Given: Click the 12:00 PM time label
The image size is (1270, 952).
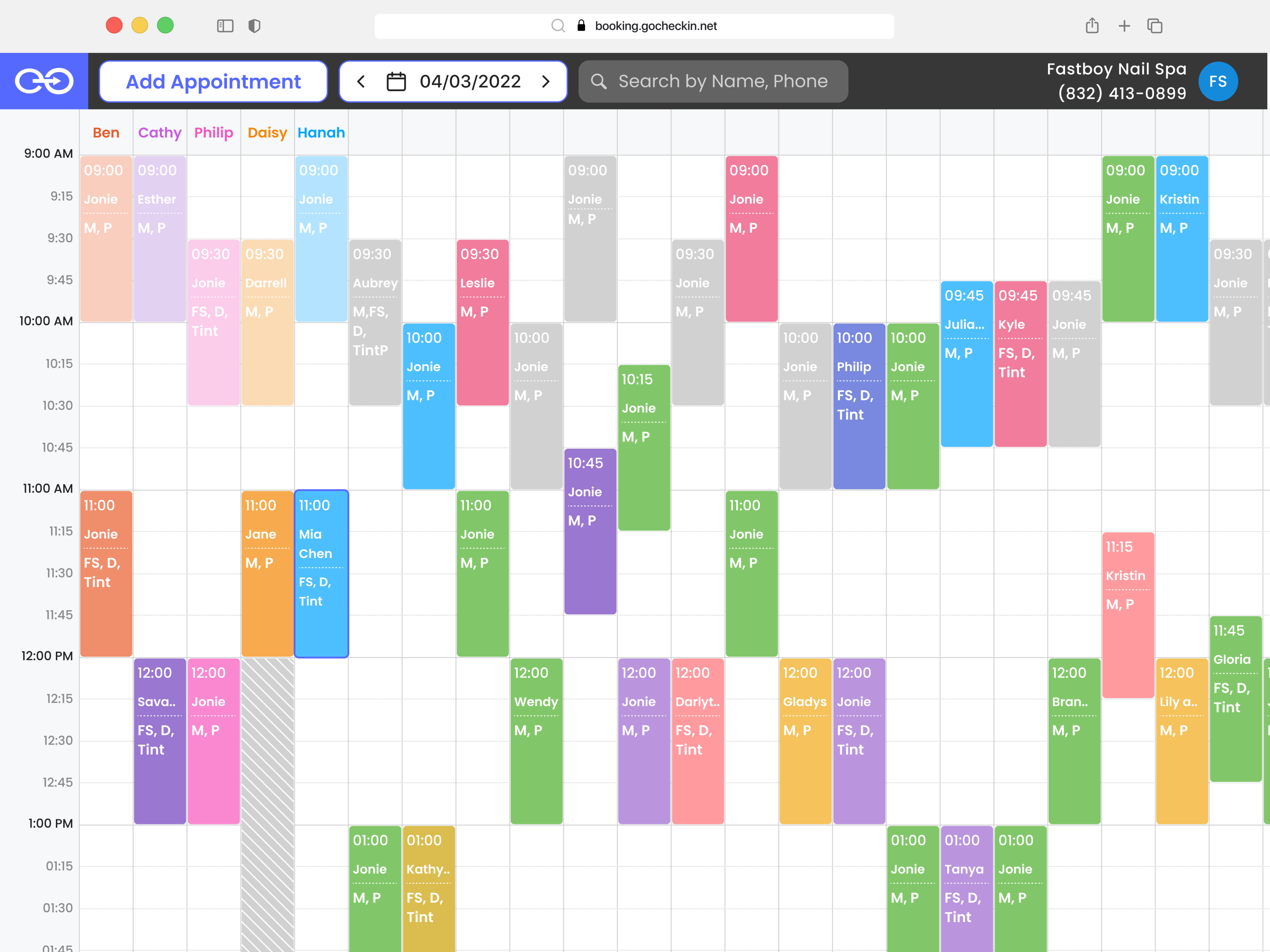Looking at the screenshot, I should (x=47, y=656).
